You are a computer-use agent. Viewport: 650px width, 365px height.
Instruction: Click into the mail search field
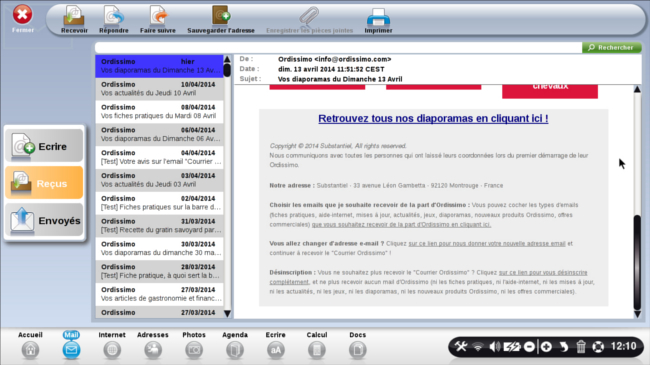point(338,47)
